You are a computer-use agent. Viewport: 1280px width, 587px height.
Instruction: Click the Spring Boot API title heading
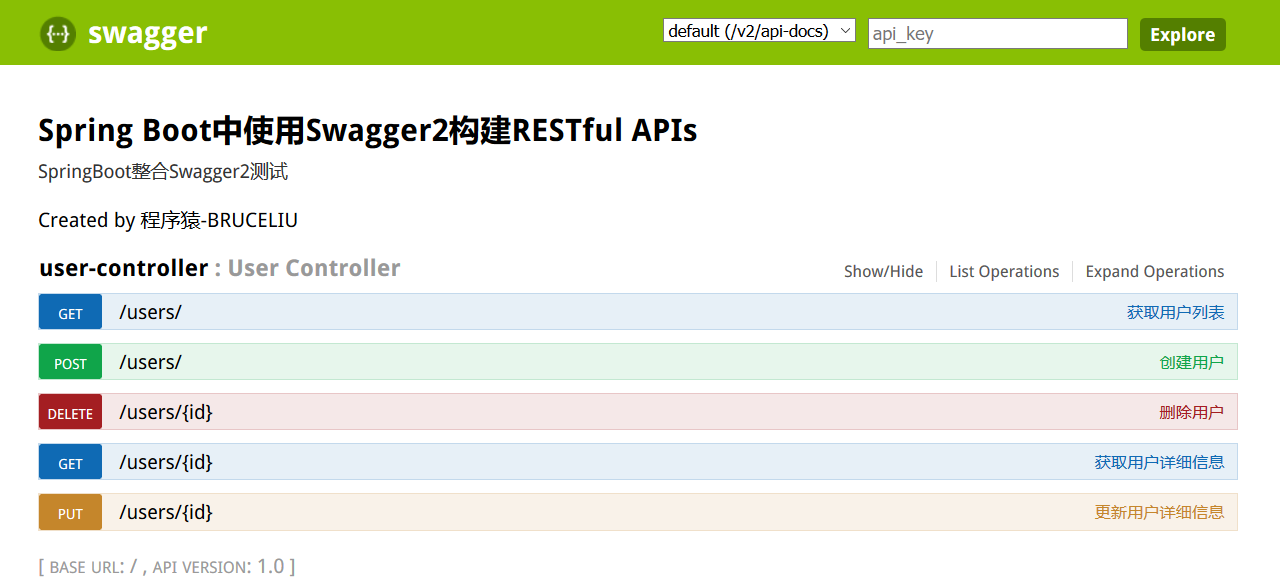tap(367, 130)
